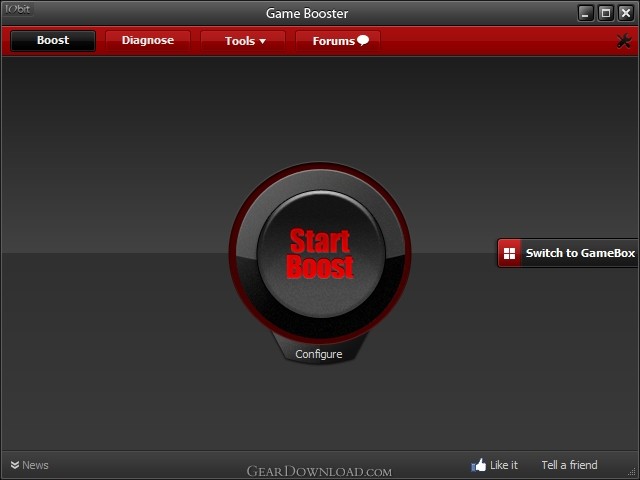Click the Tell a friend link
640x480 pixels.
[x=569, y=465]
